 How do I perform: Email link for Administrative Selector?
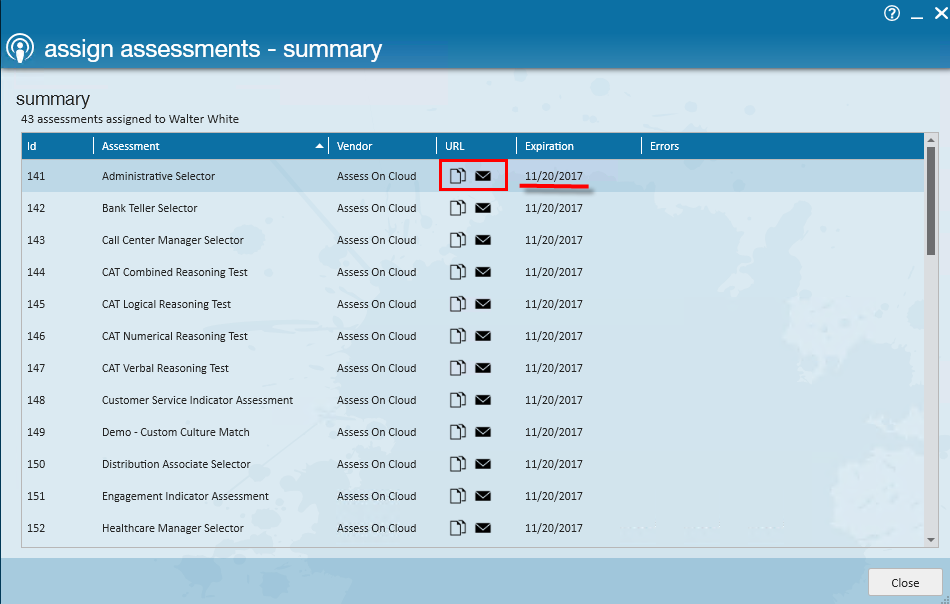click(x=483, y=176)
